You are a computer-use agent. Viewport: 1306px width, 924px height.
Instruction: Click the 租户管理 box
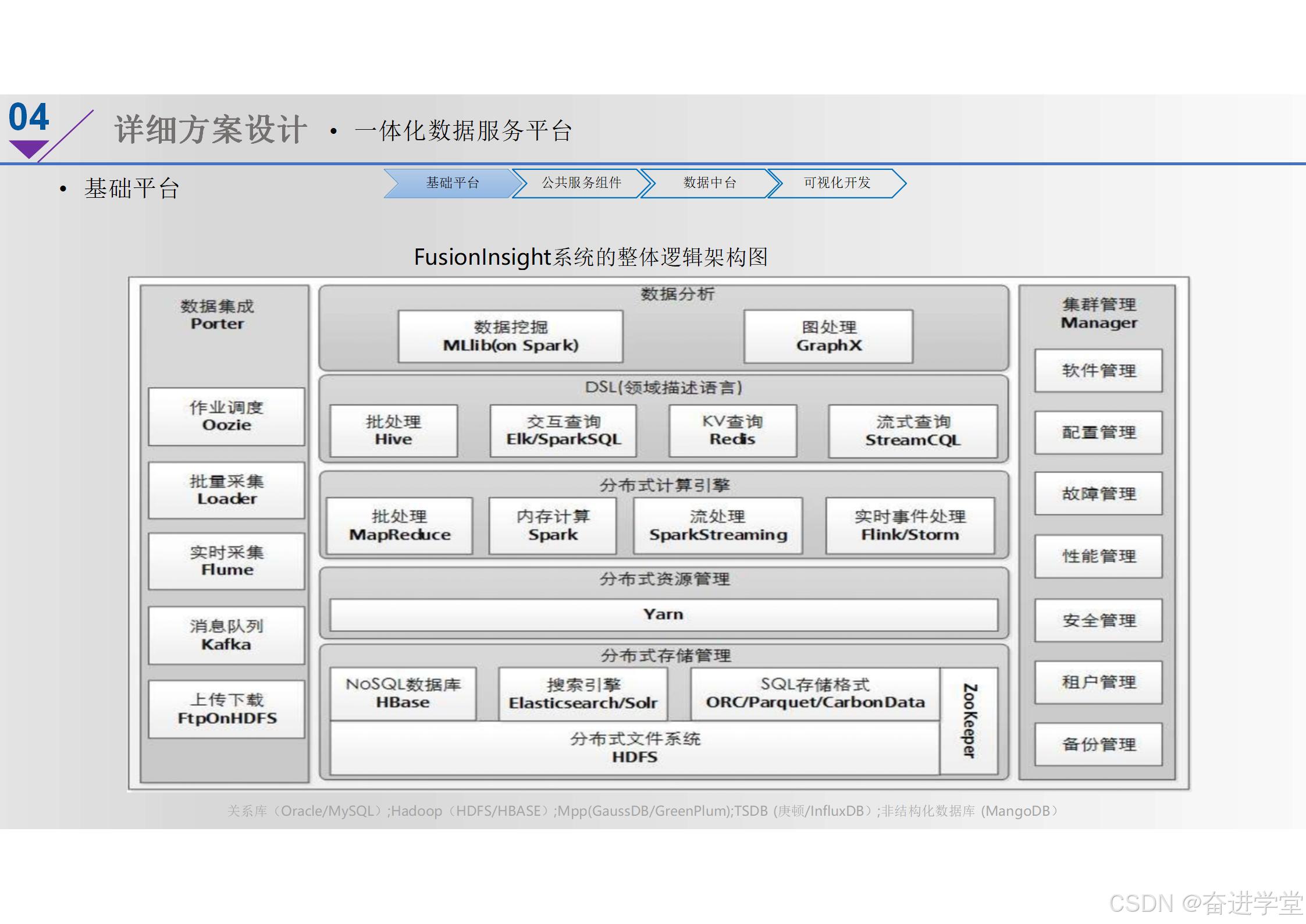pyautogui.click(x=1098, y=682)
